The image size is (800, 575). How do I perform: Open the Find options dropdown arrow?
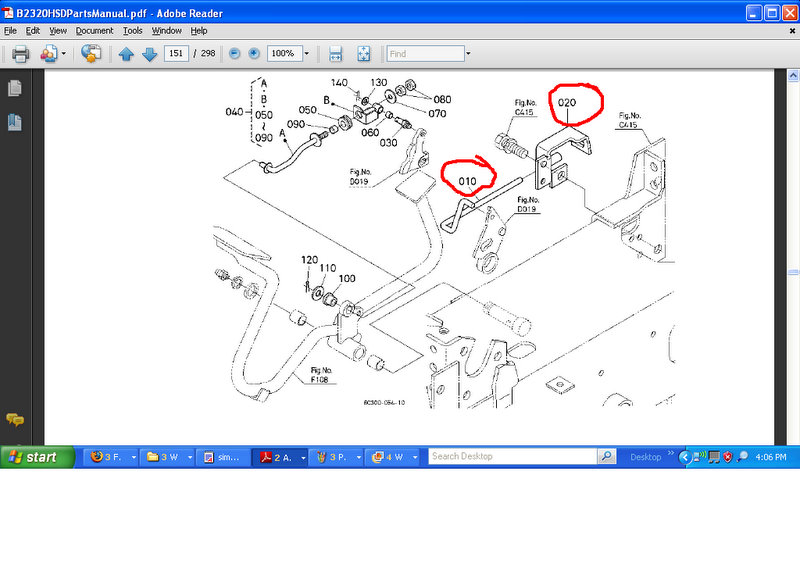(x=468, y=54)
